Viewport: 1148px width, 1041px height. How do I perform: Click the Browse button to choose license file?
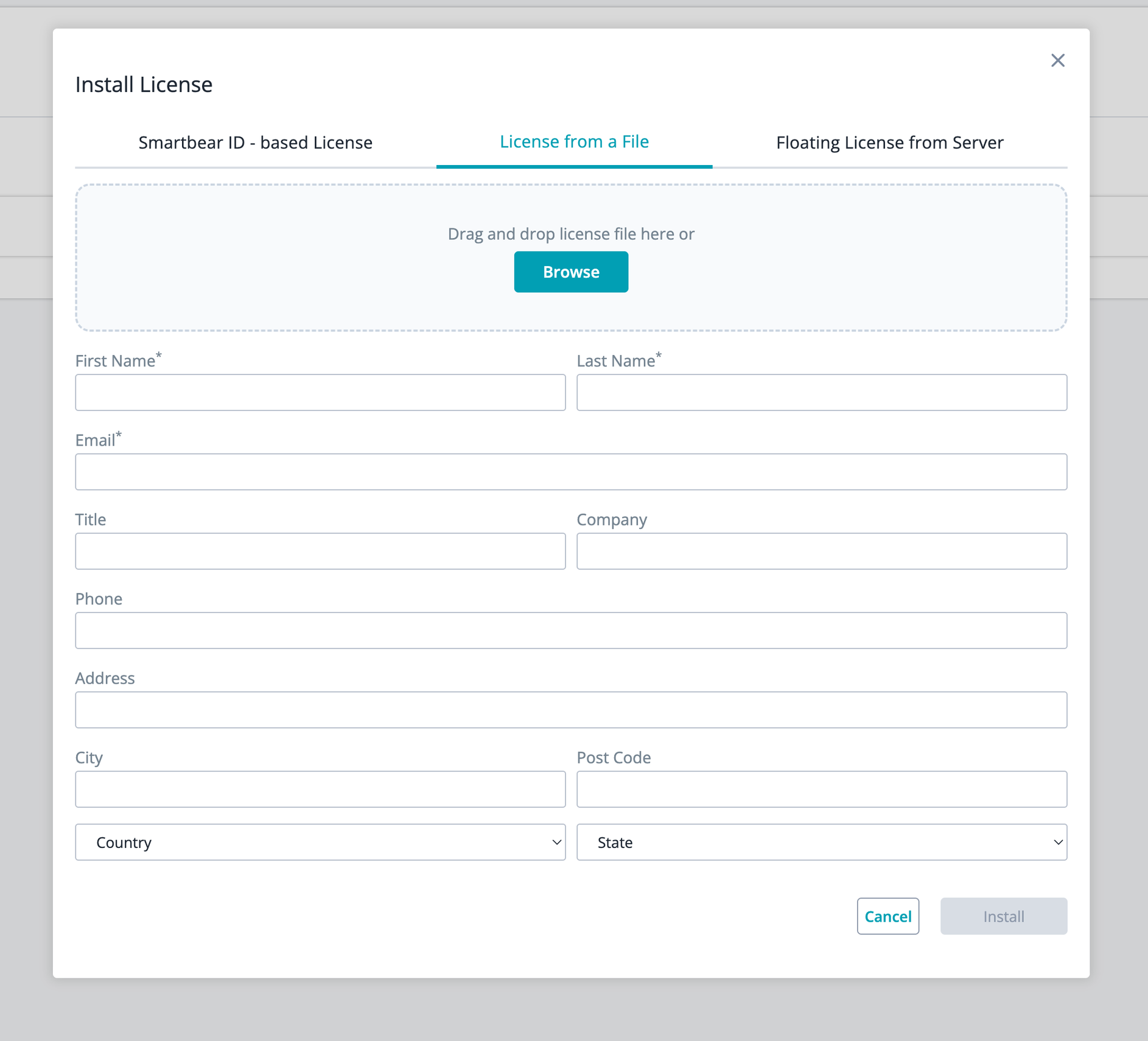(x=571, y=272)
